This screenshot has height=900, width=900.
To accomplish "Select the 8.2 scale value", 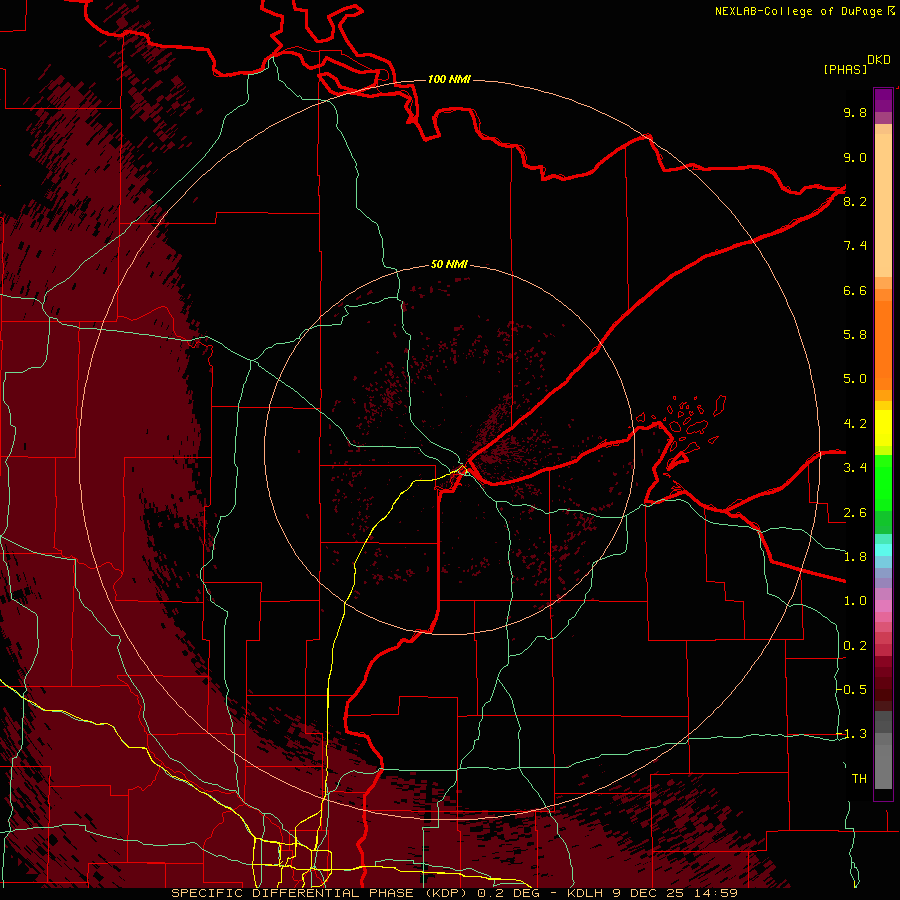I will point(855,202).
